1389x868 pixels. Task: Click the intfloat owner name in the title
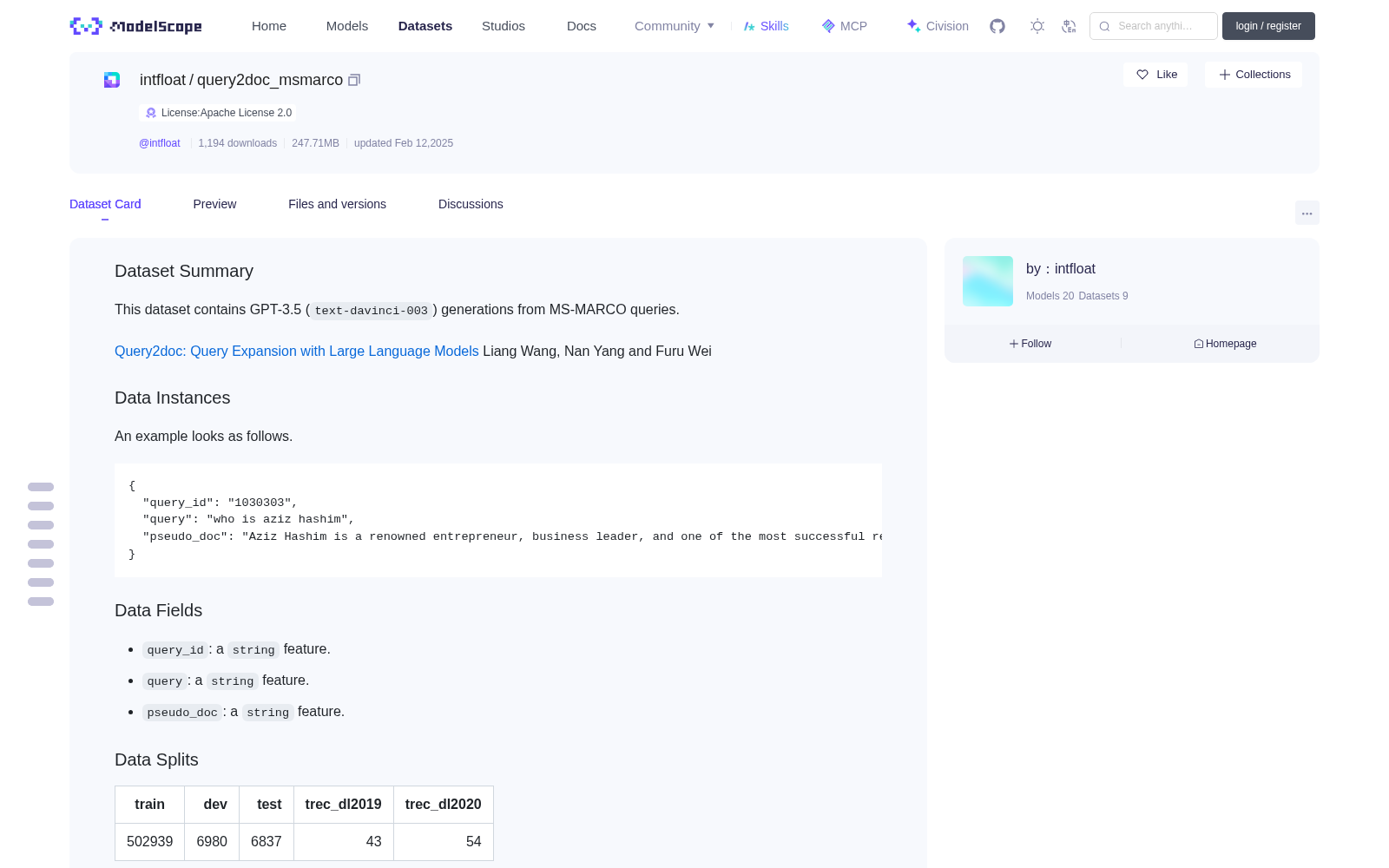coord(163,80)
